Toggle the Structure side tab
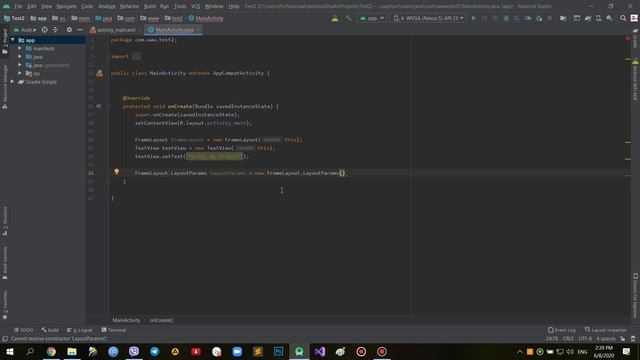640x360 pixels. (5, 221)
